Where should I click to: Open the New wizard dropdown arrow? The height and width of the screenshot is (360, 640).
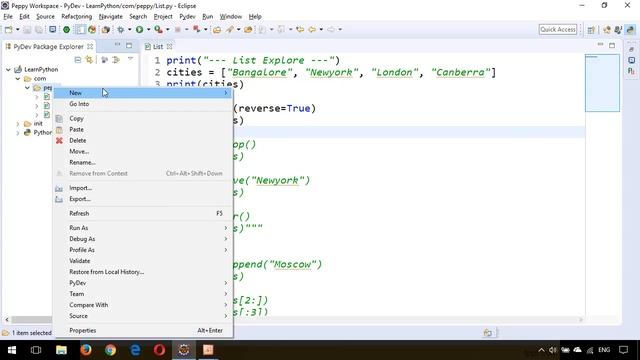point(18,29)
